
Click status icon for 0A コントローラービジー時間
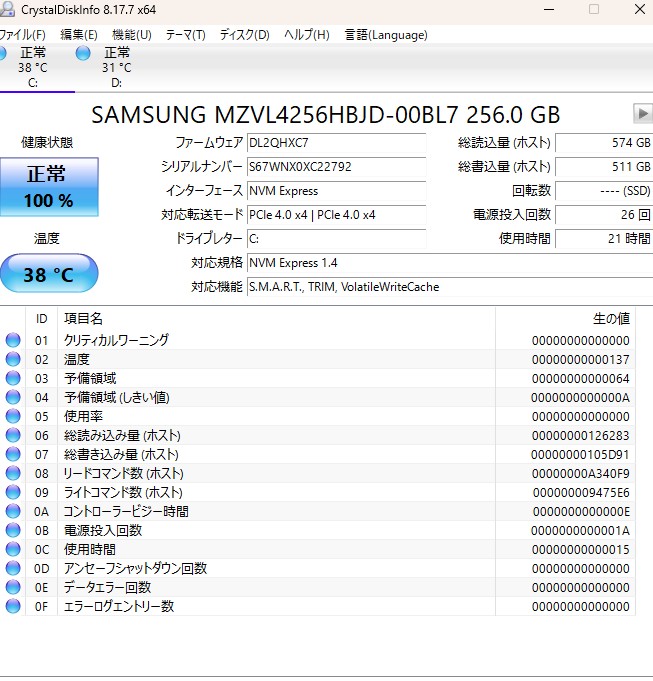tap(13, 511)
